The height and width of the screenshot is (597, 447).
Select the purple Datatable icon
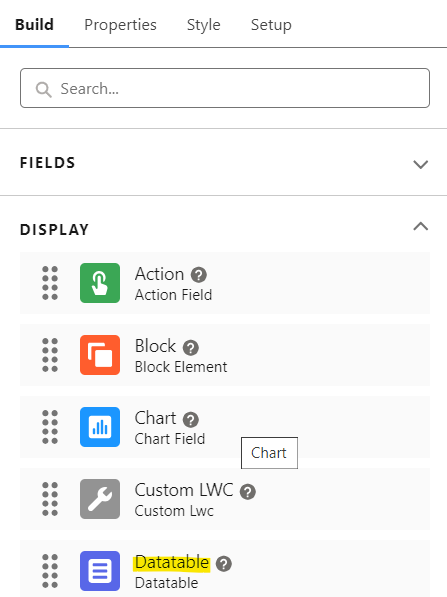click(x=100, y=571)
